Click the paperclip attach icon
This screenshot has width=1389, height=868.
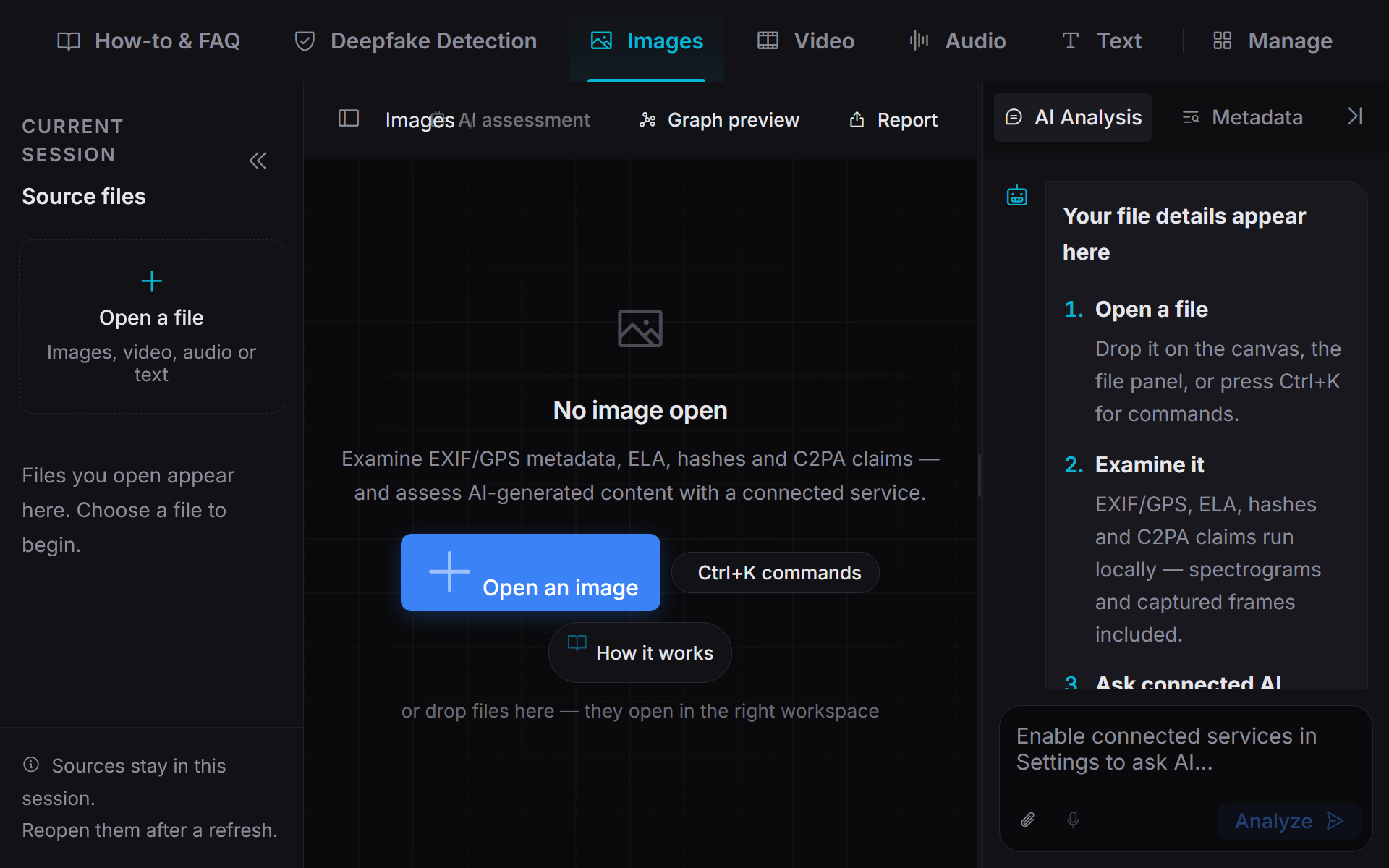1028,820
